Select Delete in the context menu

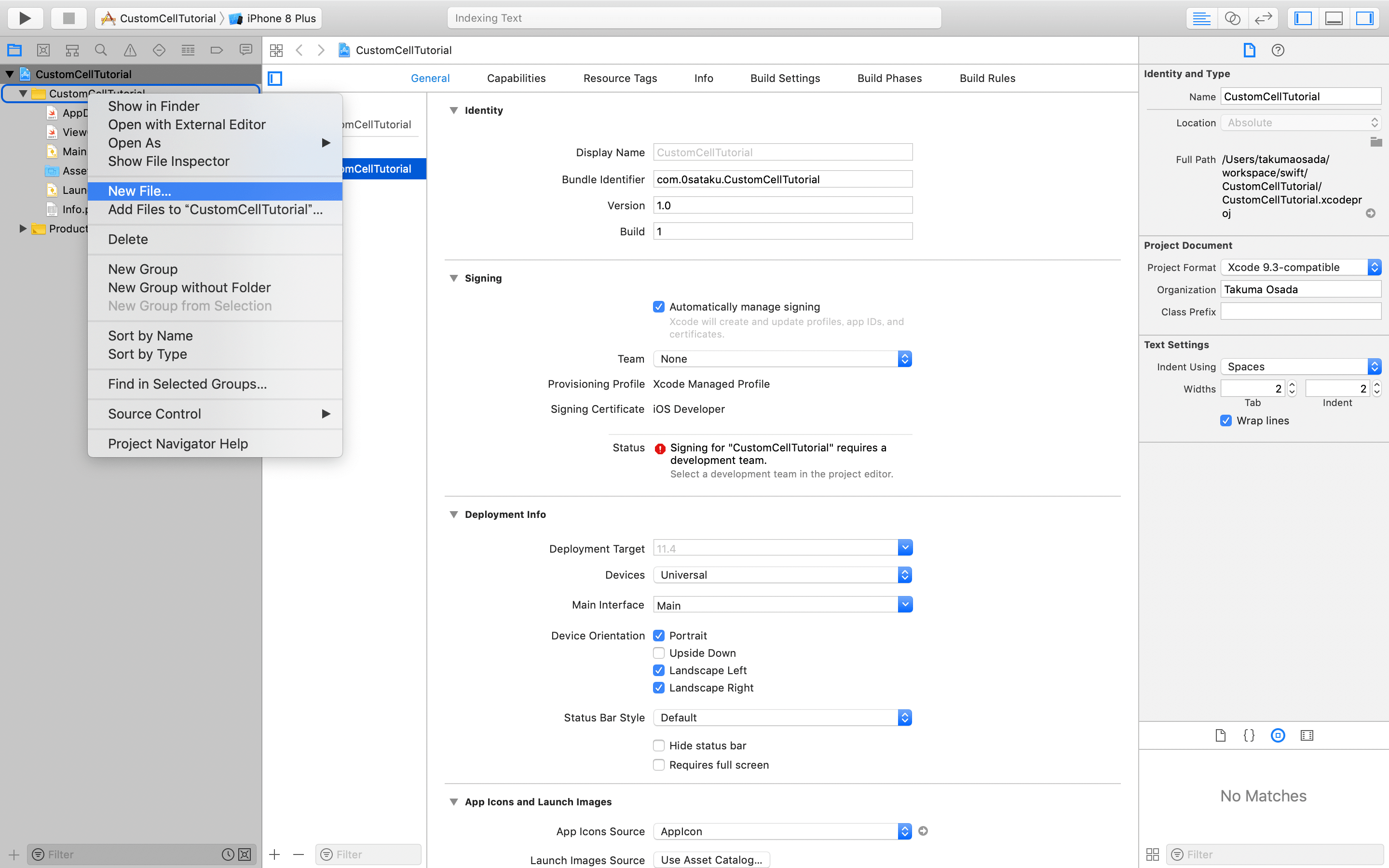128,239
